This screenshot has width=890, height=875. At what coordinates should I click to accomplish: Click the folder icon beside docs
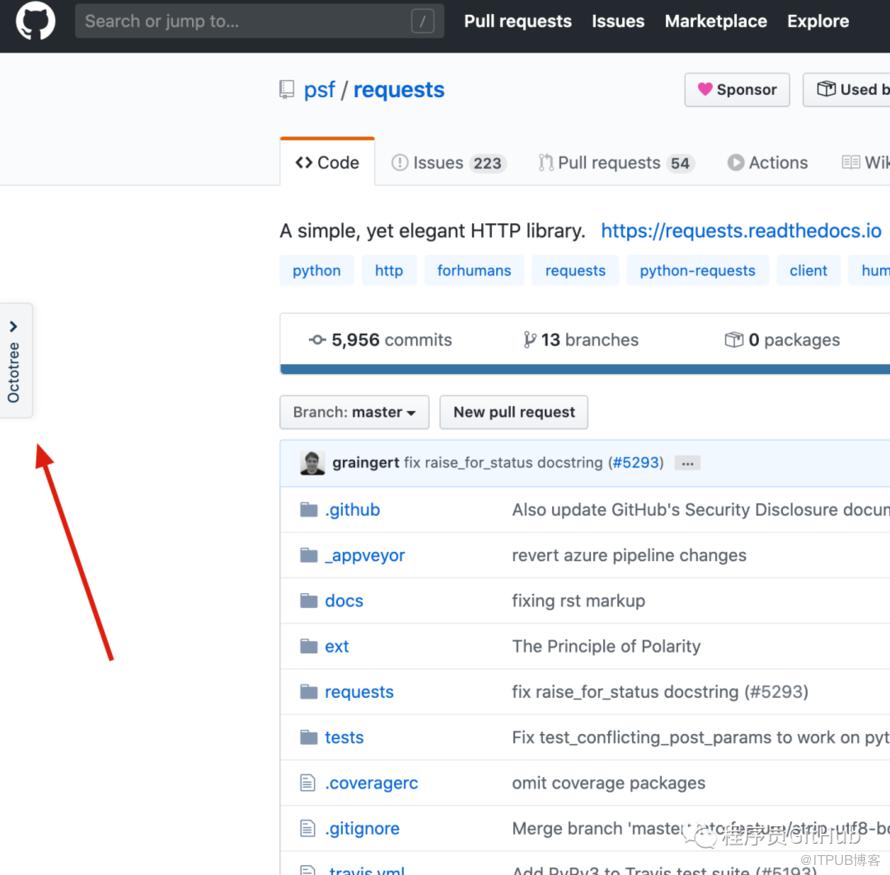tap(309, 600)
